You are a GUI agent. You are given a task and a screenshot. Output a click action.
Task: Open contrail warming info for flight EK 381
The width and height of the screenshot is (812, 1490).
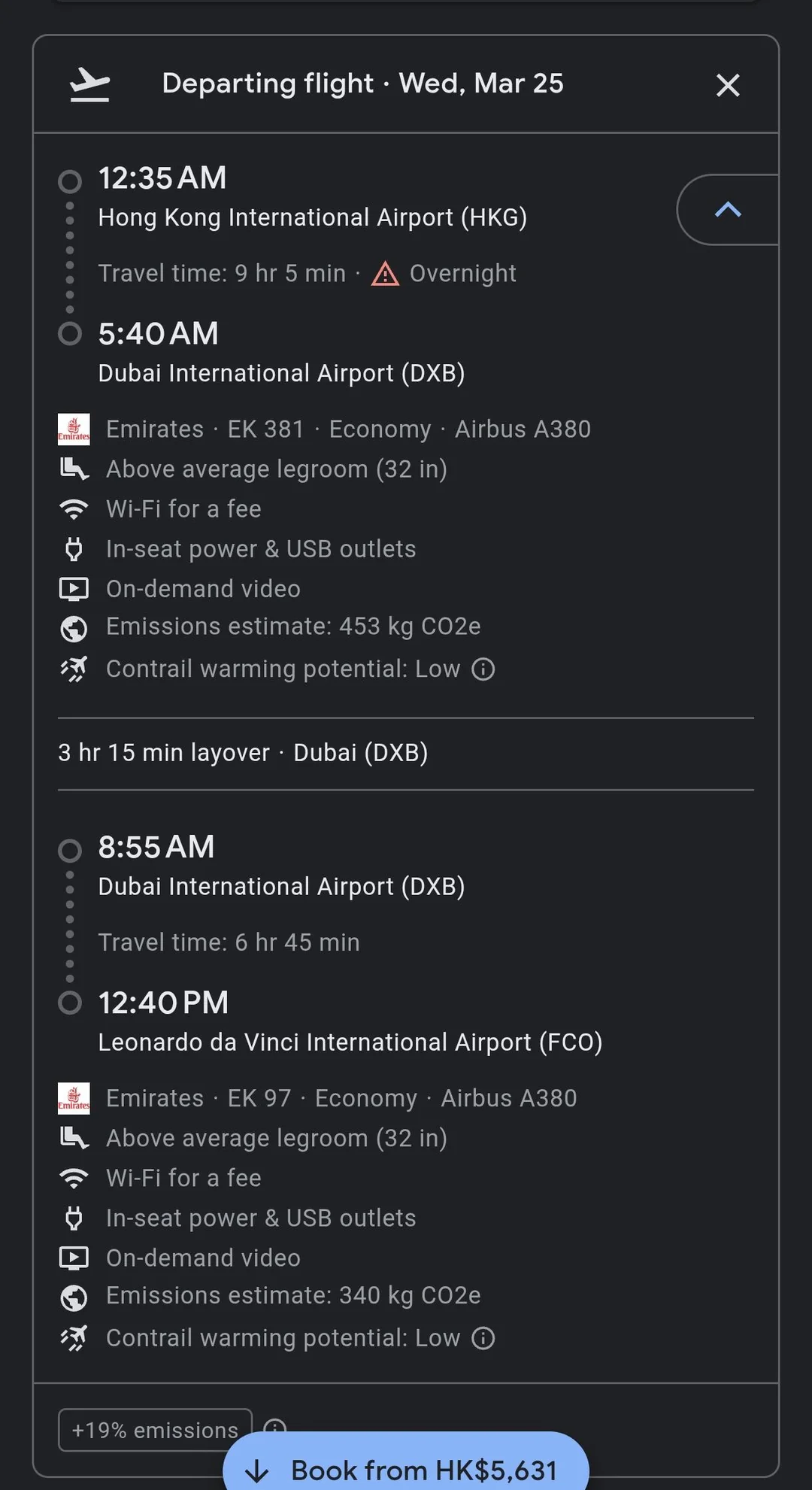(x=483, y=669)
